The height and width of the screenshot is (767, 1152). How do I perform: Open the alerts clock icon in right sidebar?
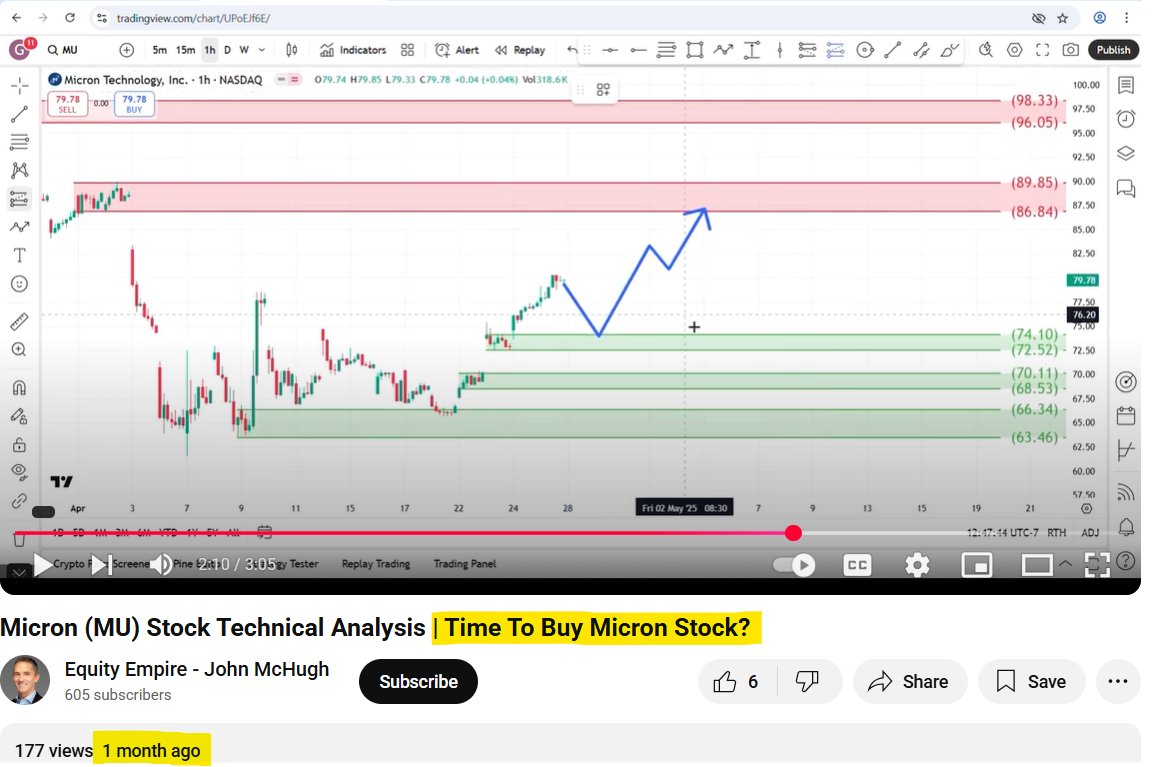[x=1126, y=118]
